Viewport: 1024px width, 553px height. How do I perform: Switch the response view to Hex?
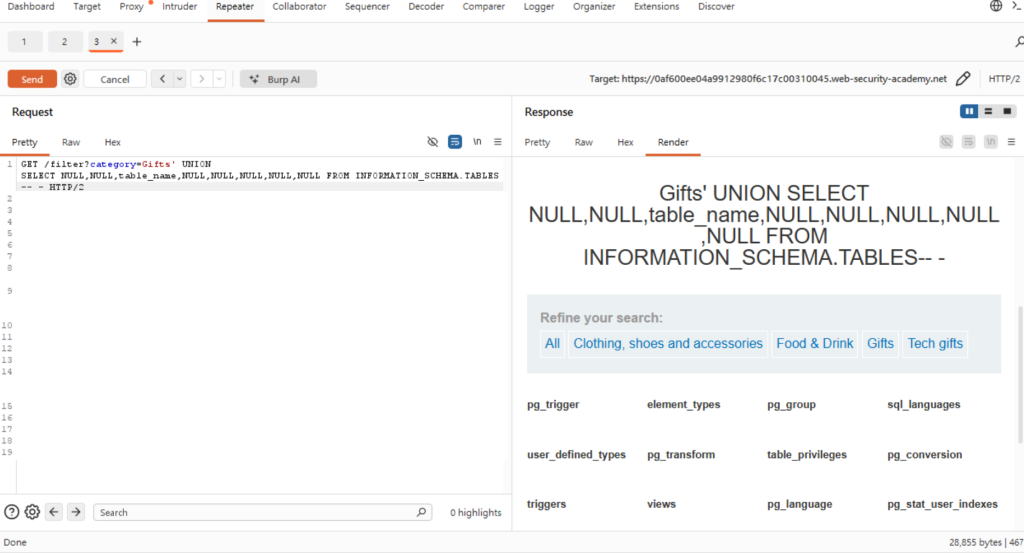[x=625, y=142]
